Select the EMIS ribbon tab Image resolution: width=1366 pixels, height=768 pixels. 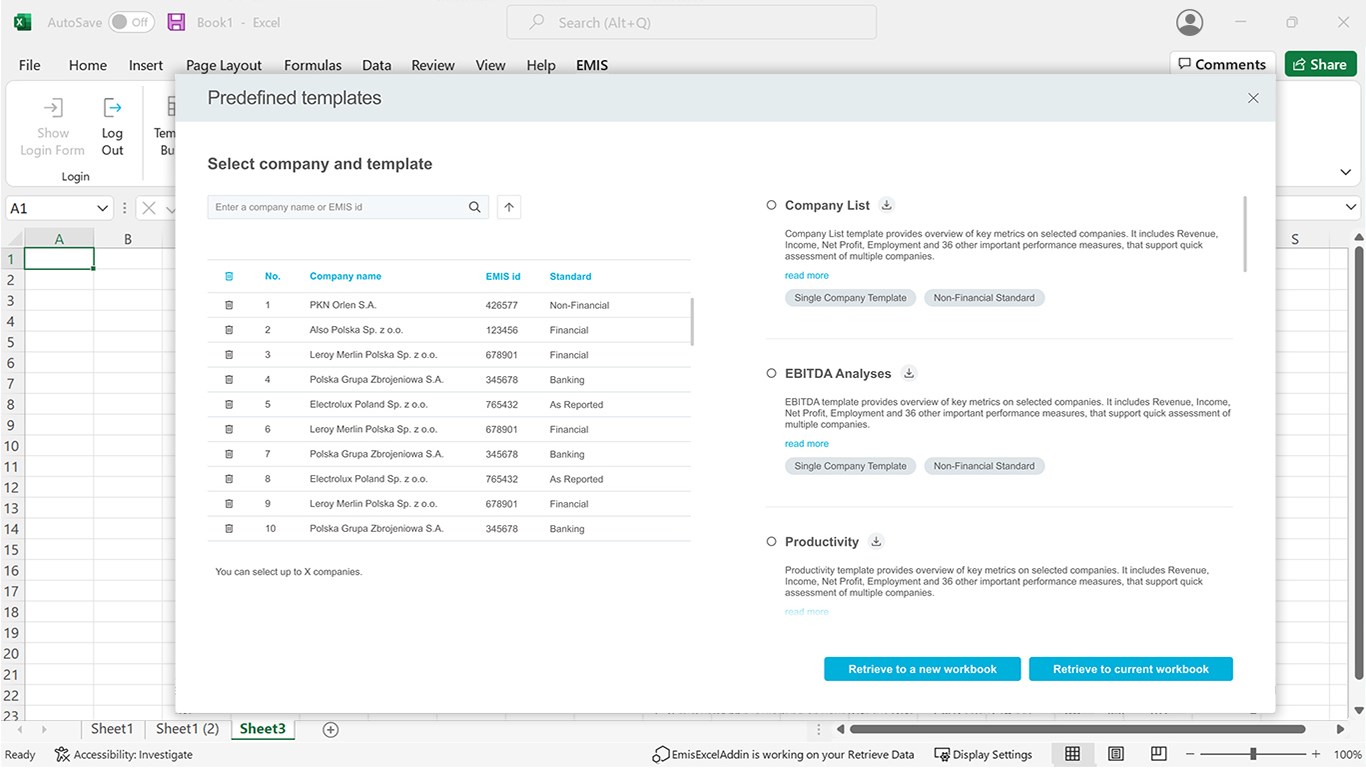(x=592, y=65)
